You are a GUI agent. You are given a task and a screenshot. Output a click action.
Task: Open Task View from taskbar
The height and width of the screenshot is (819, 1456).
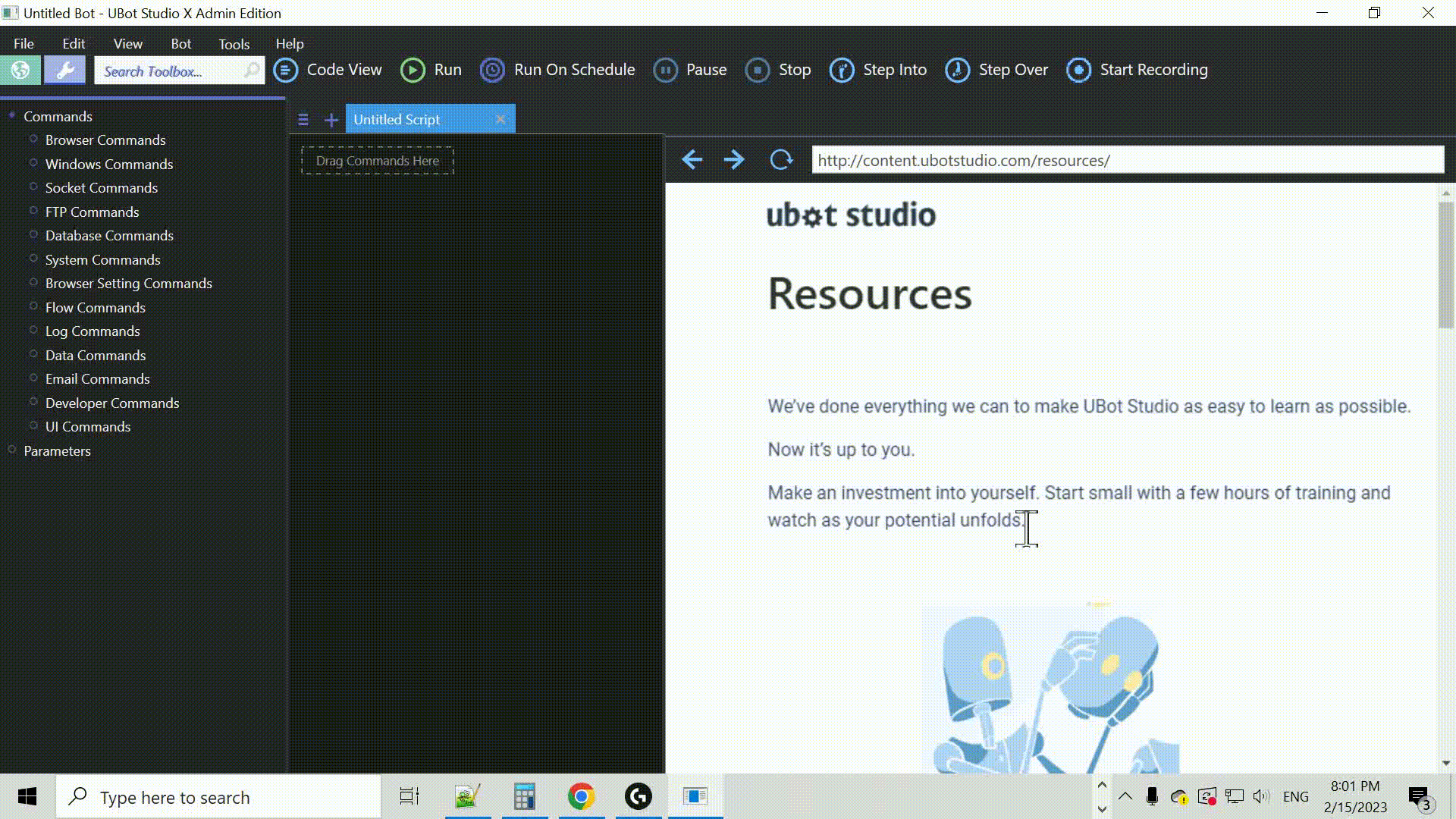click(x=409, y=796)
